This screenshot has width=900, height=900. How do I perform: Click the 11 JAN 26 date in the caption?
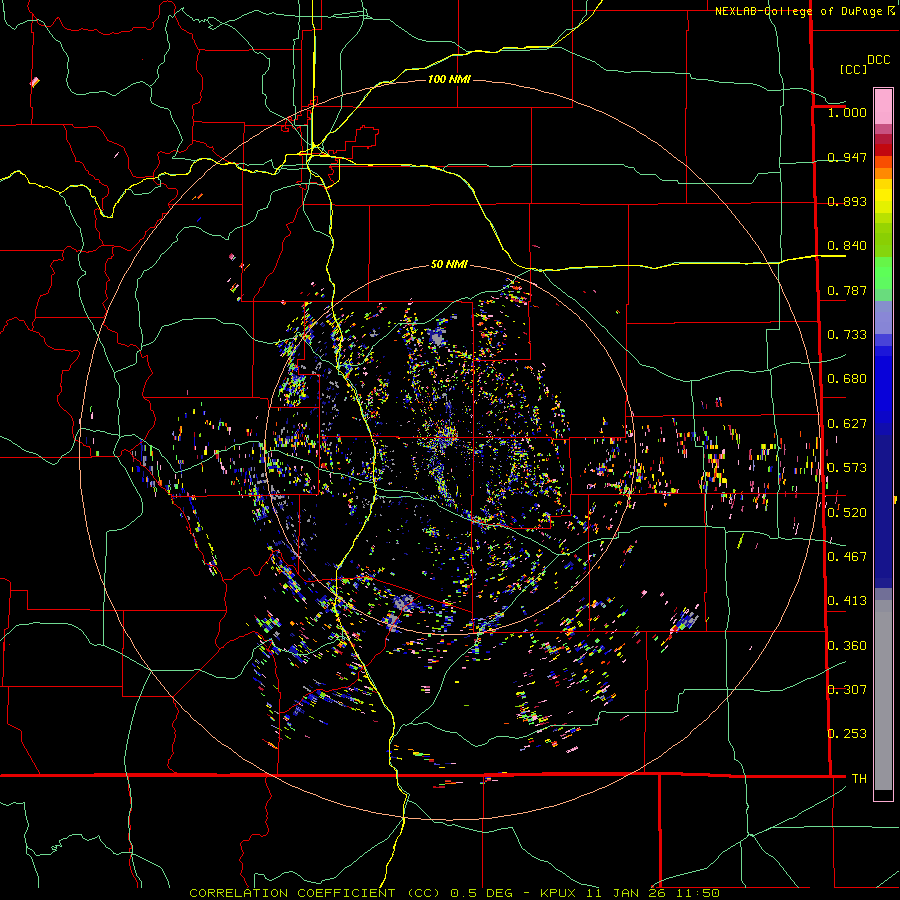(625, 893)
